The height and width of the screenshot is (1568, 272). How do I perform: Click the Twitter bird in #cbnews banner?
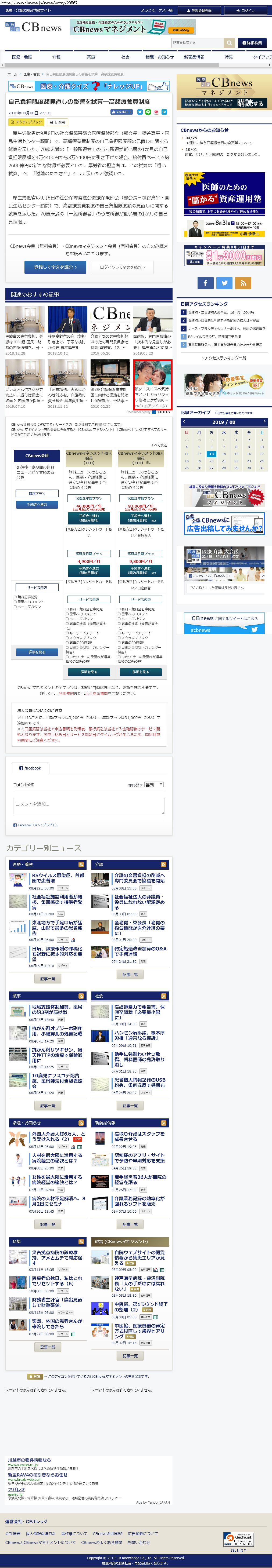pos(254,630)
